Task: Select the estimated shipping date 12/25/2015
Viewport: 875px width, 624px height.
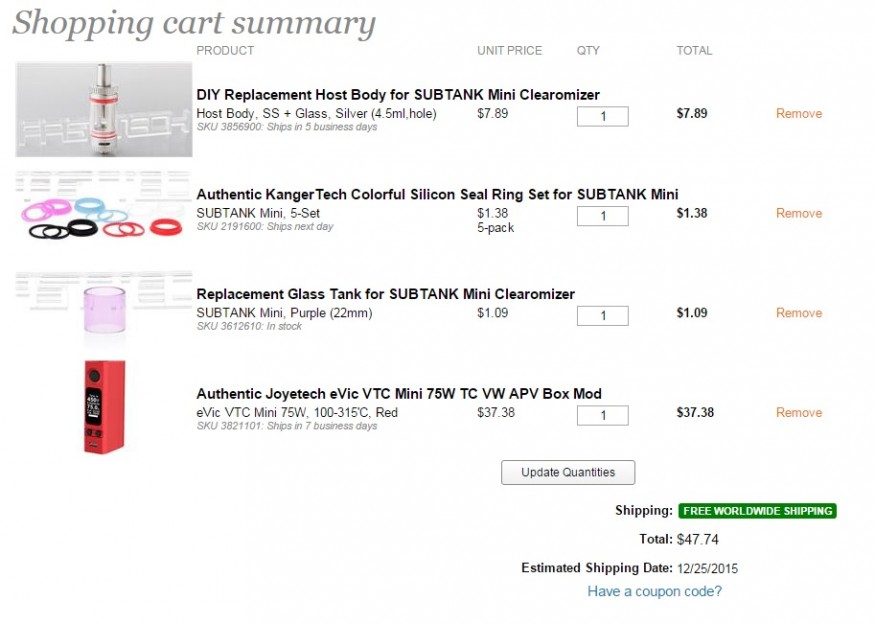Action: pos(707,569)
